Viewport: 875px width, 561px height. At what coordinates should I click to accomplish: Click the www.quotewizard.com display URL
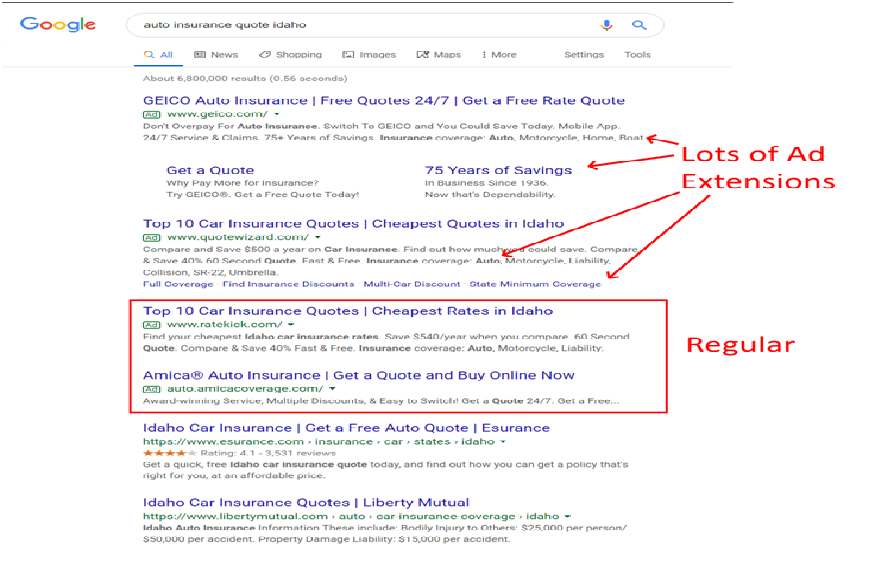click(x=238, y=238)
